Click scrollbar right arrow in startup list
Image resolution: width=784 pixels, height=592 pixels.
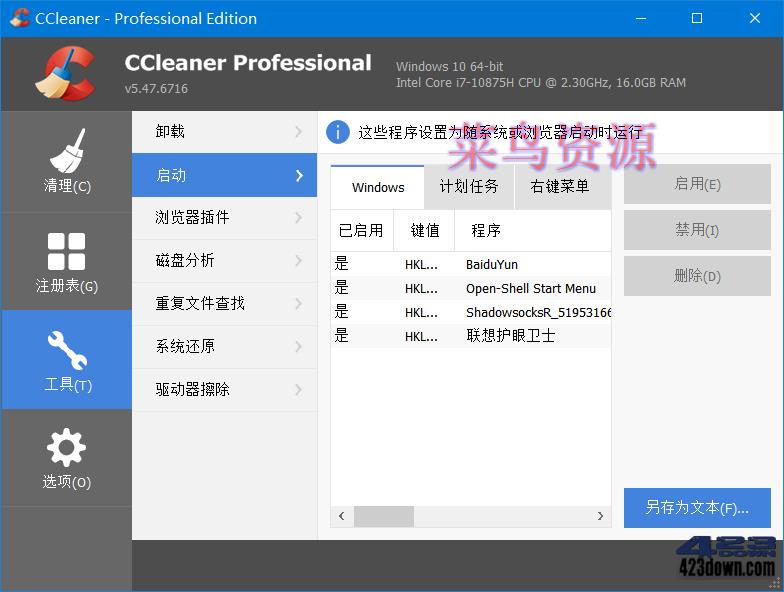point(600,516)
